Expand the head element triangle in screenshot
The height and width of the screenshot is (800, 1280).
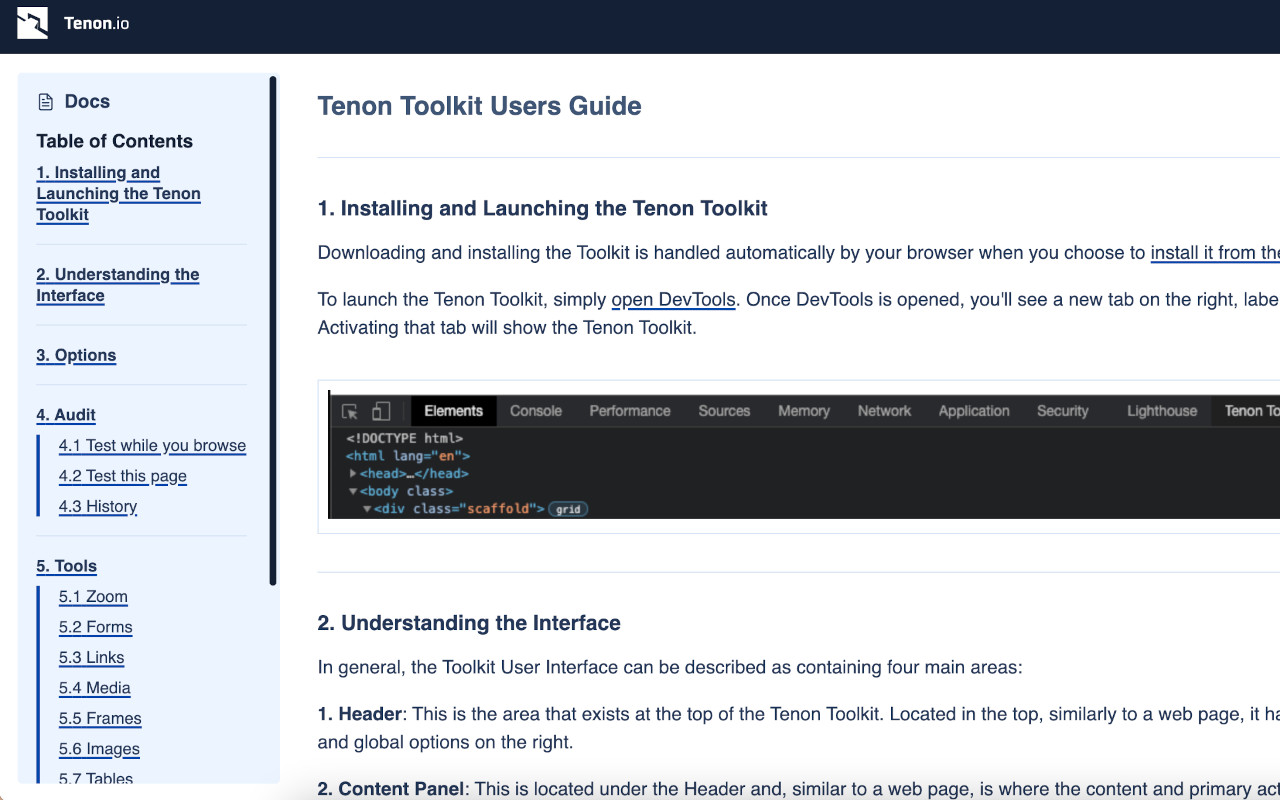(x=353, y=473)
